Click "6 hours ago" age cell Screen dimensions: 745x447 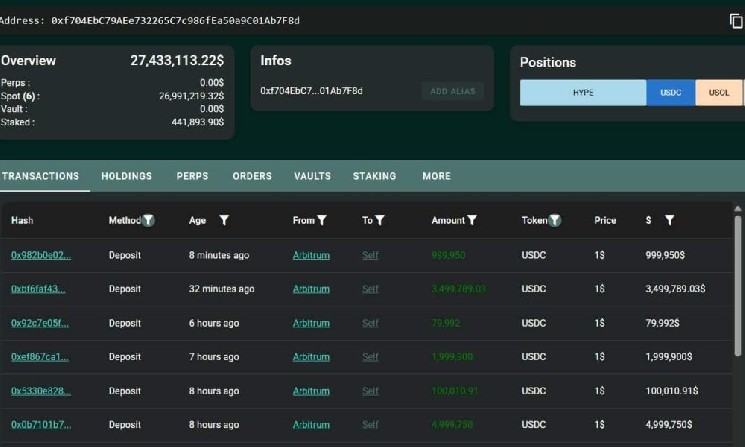pyautogui.click(x=214, y=323)
